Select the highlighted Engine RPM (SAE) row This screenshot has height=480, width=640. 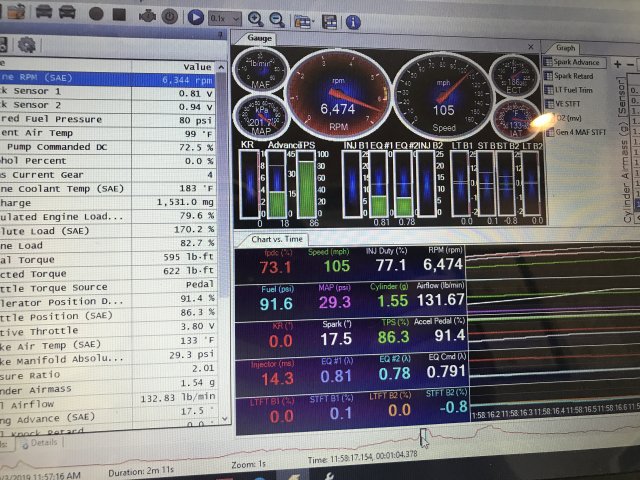coord(107,79)
